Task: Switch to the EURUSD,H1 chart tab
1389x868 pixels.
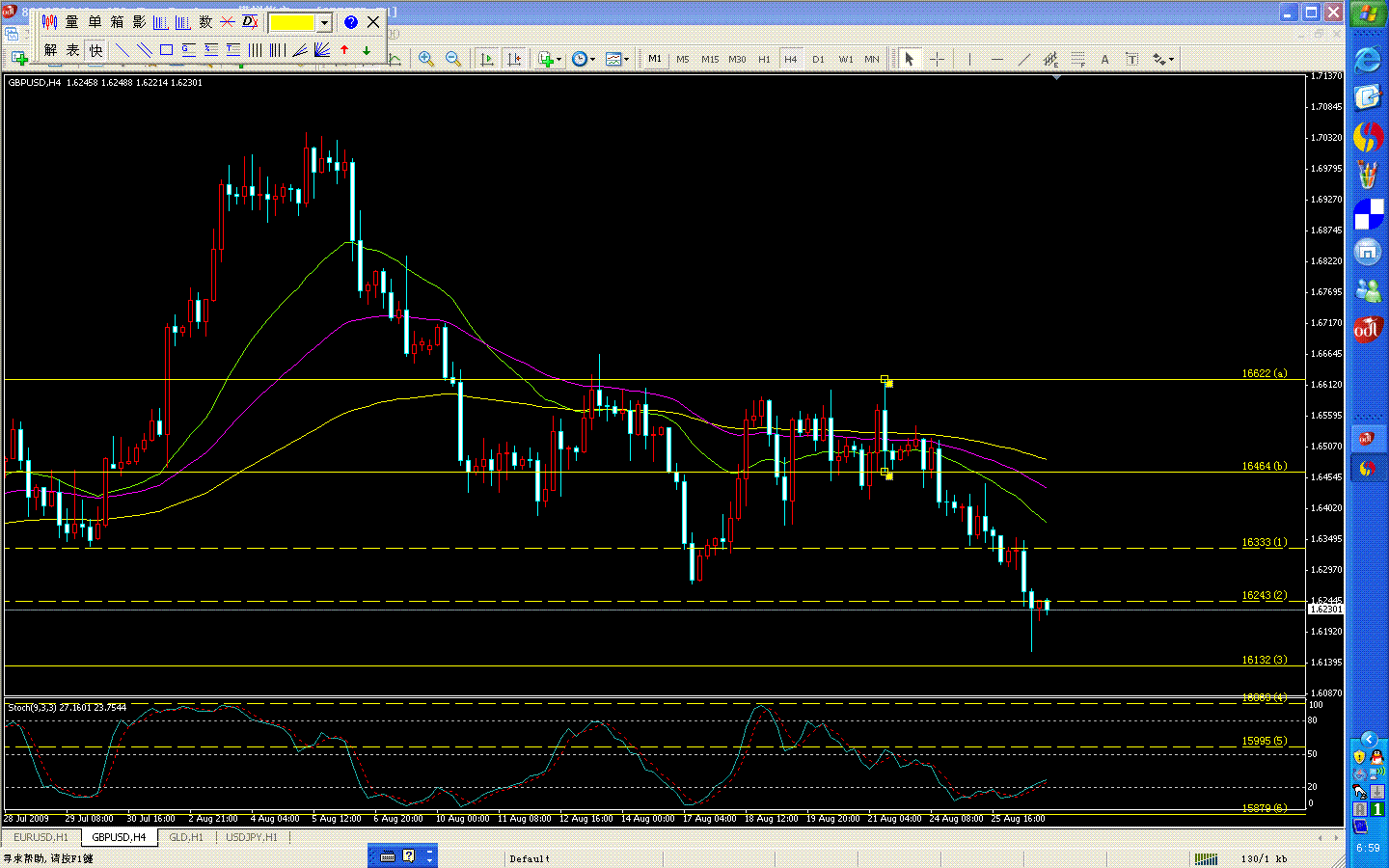Action: coord(41,837)
